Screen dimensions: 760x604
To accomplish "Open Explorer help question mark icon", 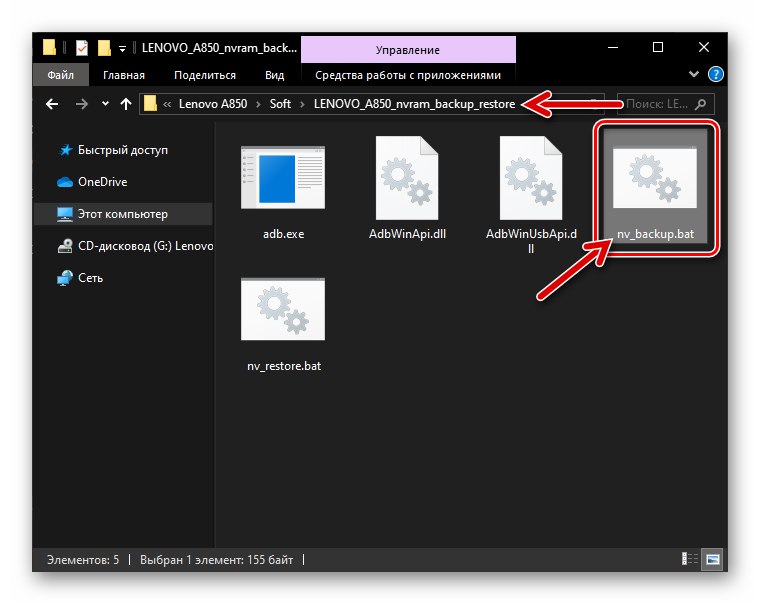I will tap(716, 74).
